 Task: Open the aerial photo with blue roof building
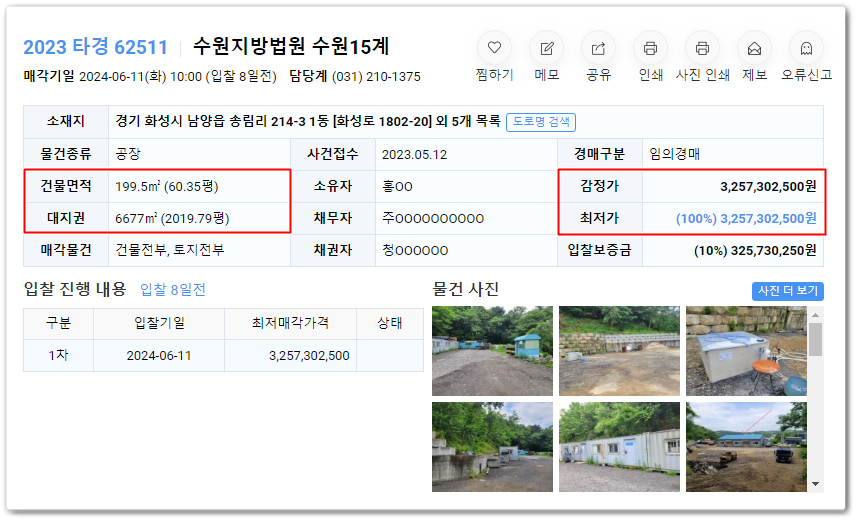[746, 446]
